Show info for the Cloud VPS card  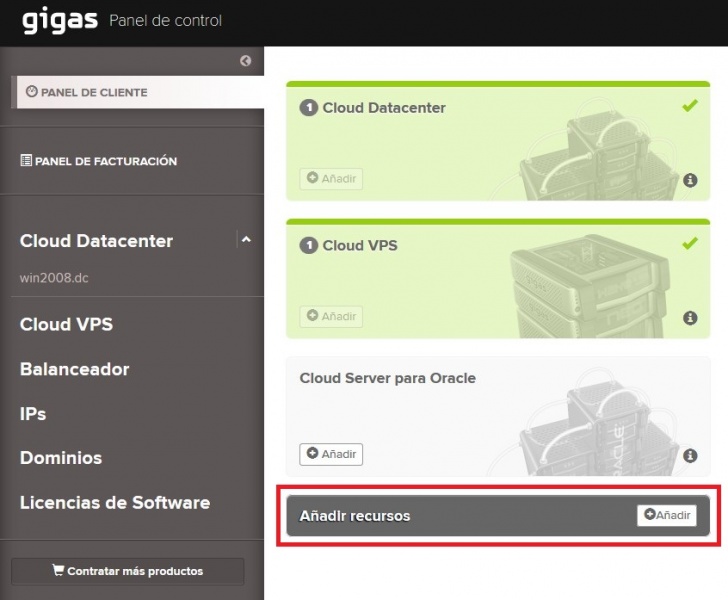(x=690, y=318)
